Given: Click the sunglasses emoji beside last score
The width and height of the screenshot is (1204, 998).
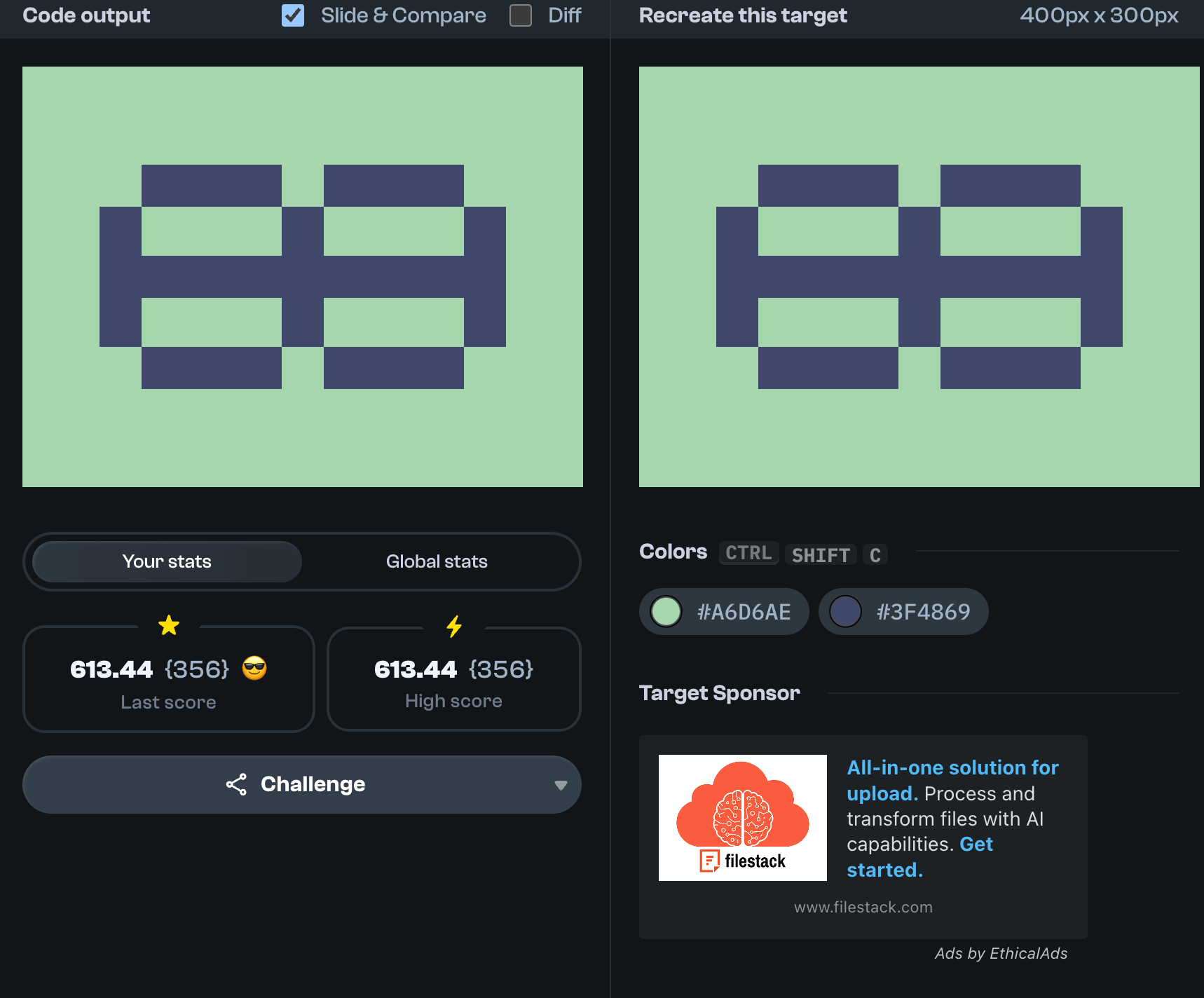Looking at the screenshot, I should [254, 669].
